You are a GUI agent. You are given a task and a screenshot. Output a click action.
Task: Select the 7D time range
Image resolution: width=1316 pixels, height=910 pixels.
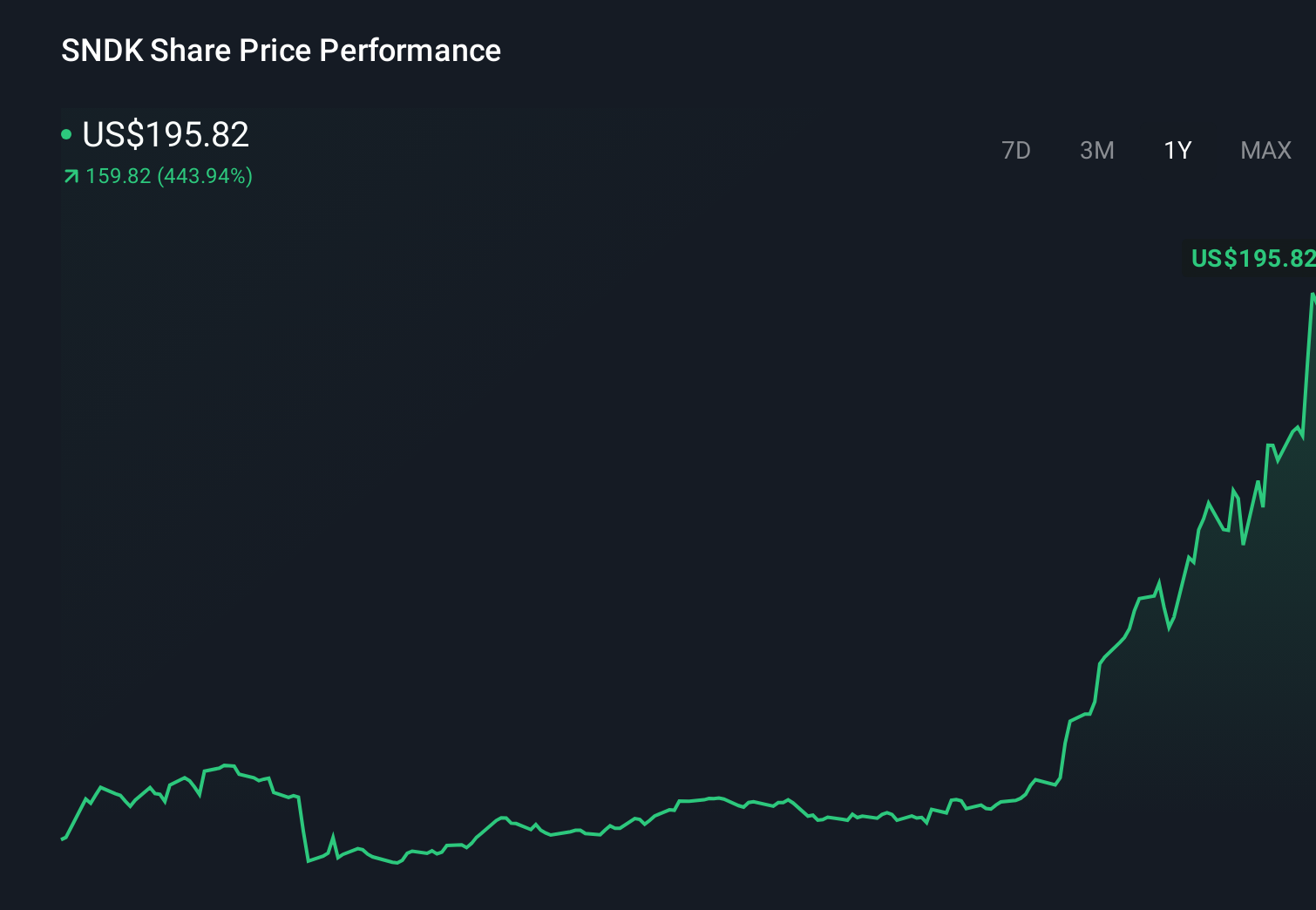pyautogui.click(x=1016, y=150)
